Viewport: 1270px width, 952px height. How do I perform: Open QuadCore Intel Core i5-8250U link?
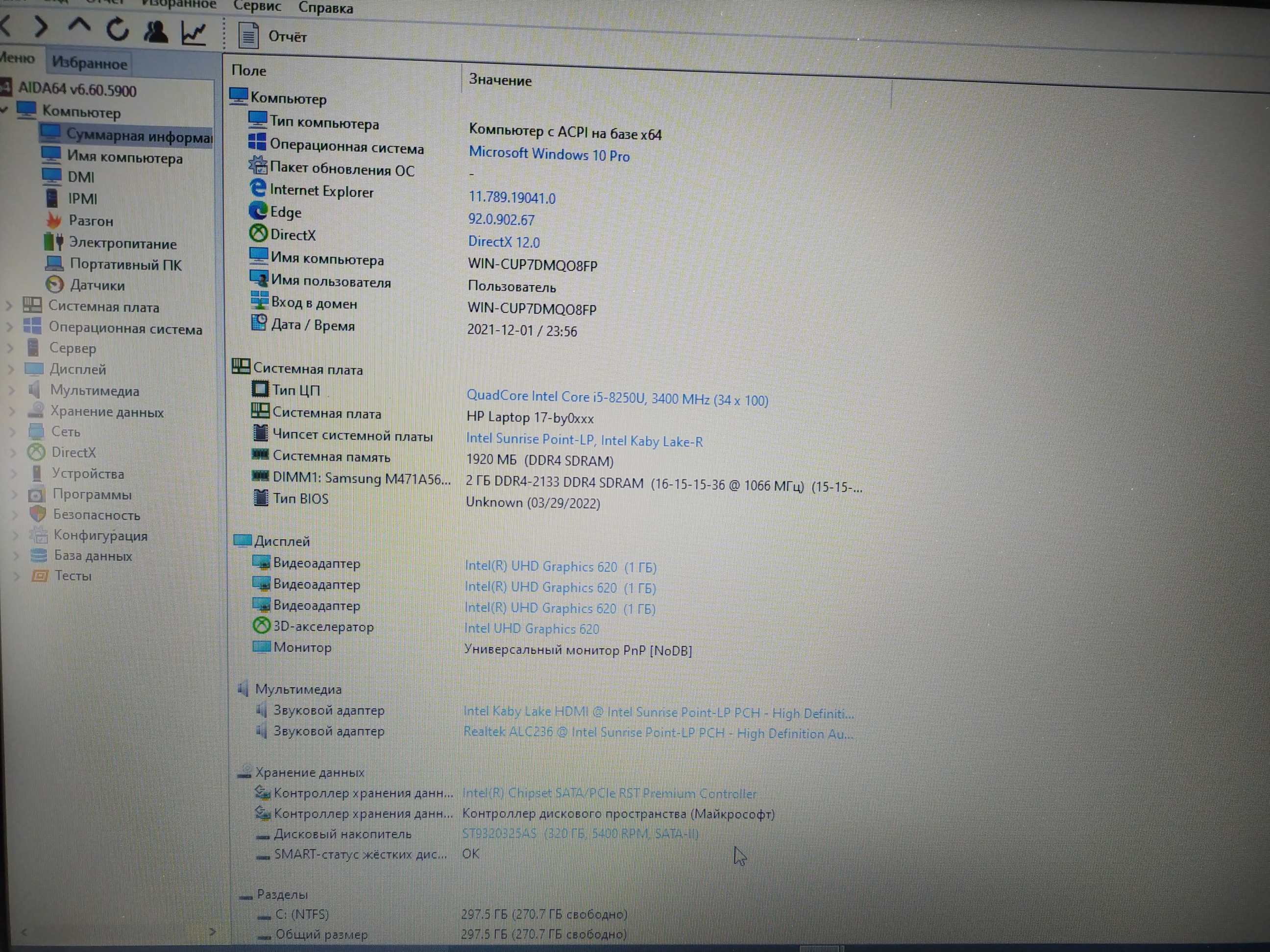pyautogui.click(x=617, y=397)
